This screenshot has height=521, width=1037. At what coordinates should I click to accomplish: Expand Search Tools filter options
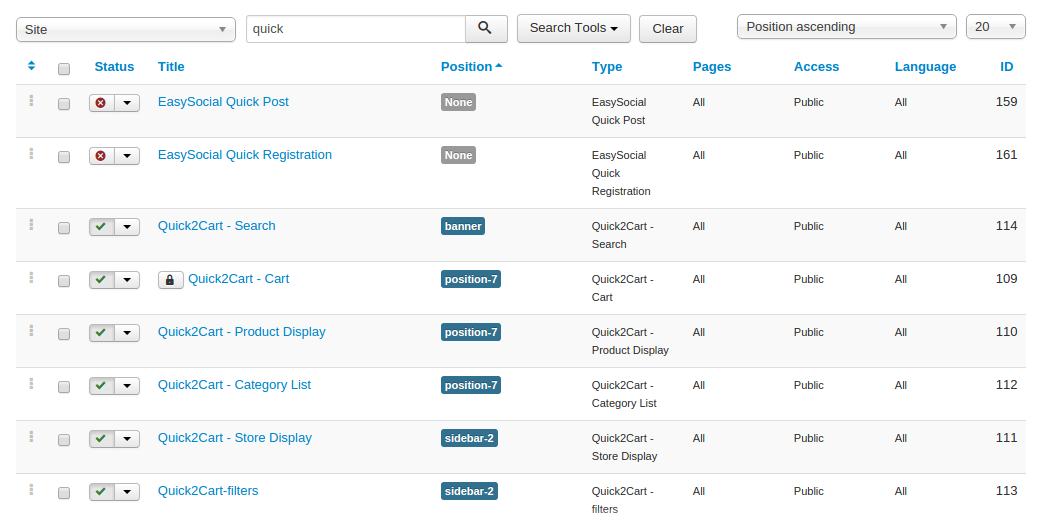point(573,28)
